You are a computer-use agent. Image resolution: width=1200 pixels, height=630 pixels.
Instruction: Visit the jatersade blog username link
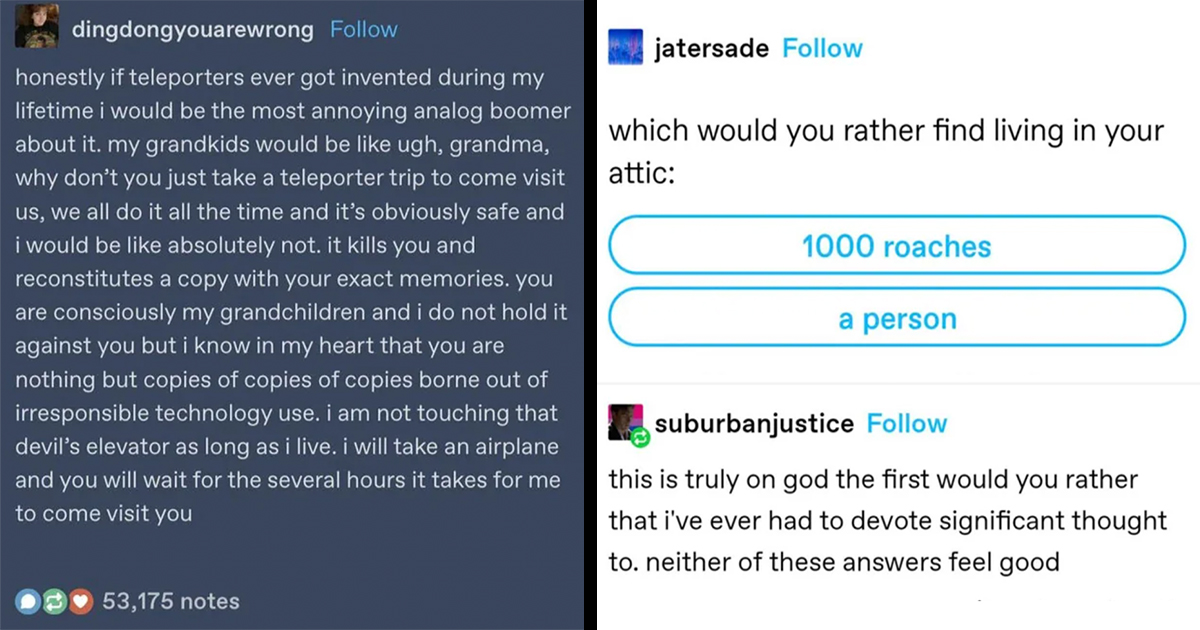711,49
